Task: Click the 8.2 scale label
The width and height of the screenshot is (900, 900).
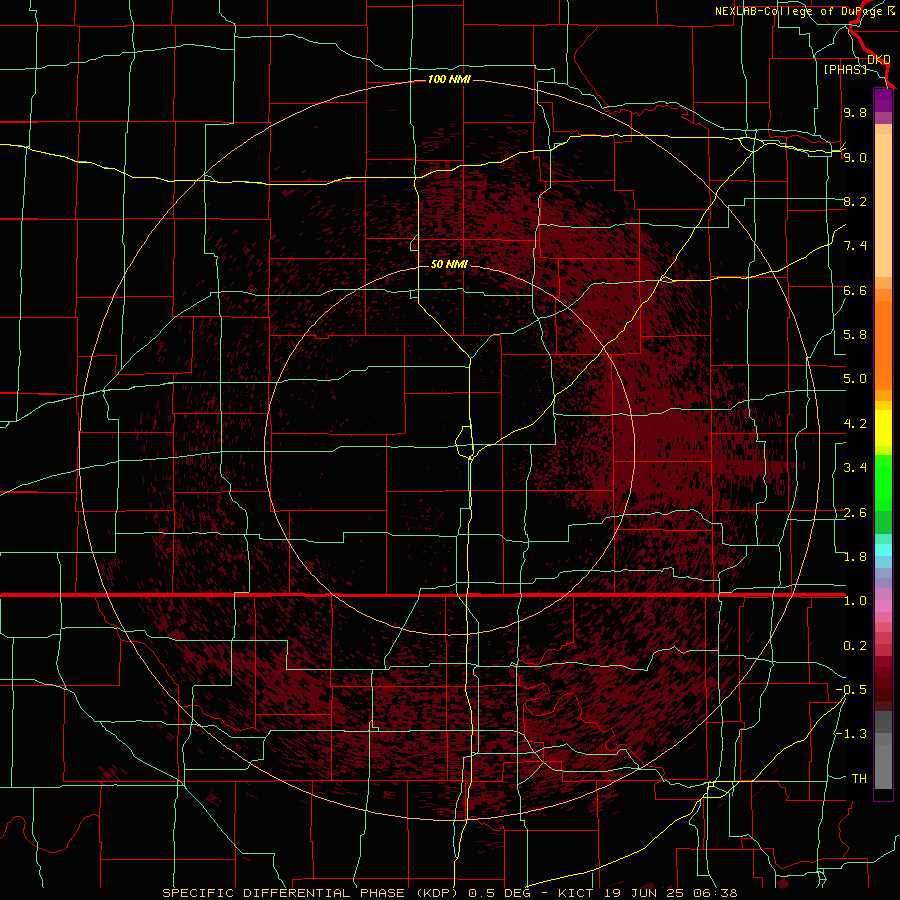Action: (855, 201)
